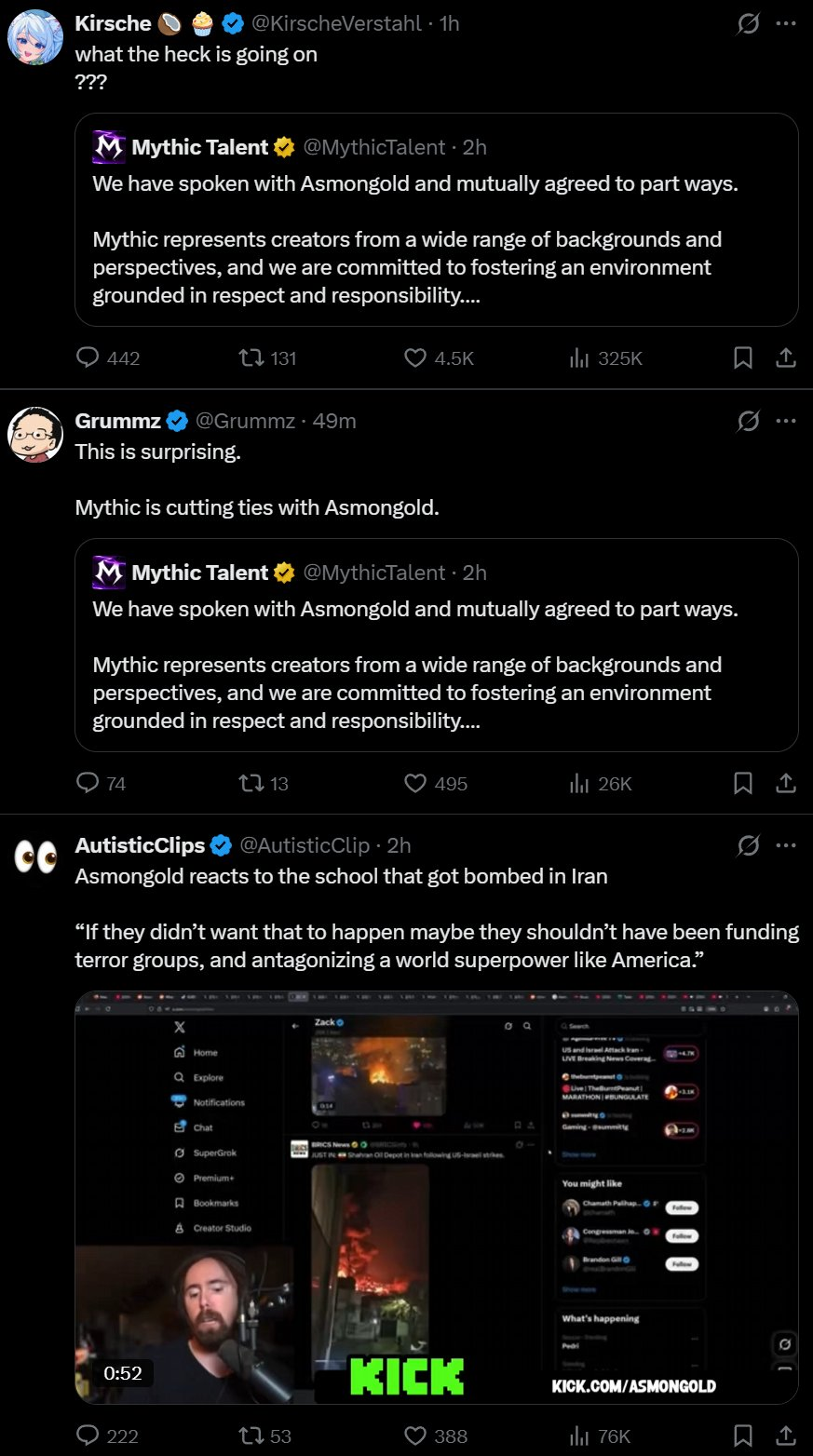Bookmark the Grummz post
This screenshot has height=1456, width=813.
pyautogui.click(x=743, y=783)
